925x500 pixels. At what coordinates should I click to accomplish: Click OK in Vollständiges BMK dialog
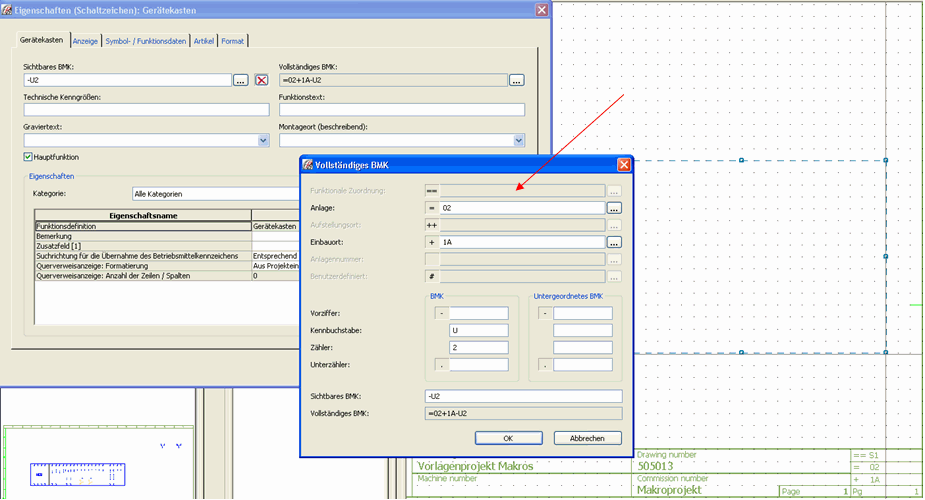(509, 438)
